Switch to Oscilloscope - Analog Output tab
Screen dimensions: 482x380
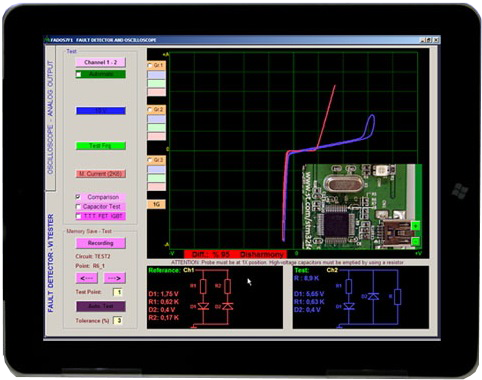(x=50, y=117)
